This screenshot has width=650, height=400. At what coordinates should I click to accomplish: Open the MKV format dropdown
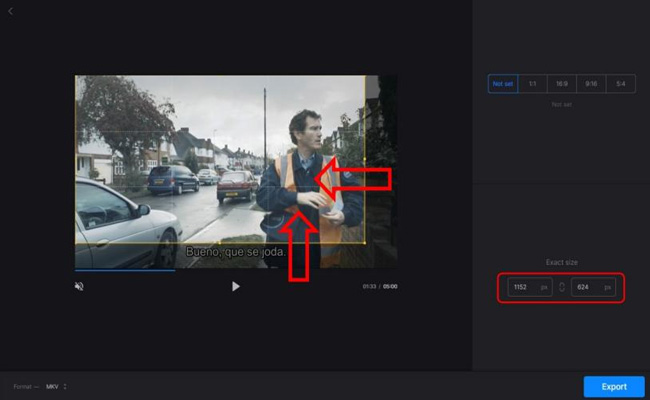click(x=56, y=387)
